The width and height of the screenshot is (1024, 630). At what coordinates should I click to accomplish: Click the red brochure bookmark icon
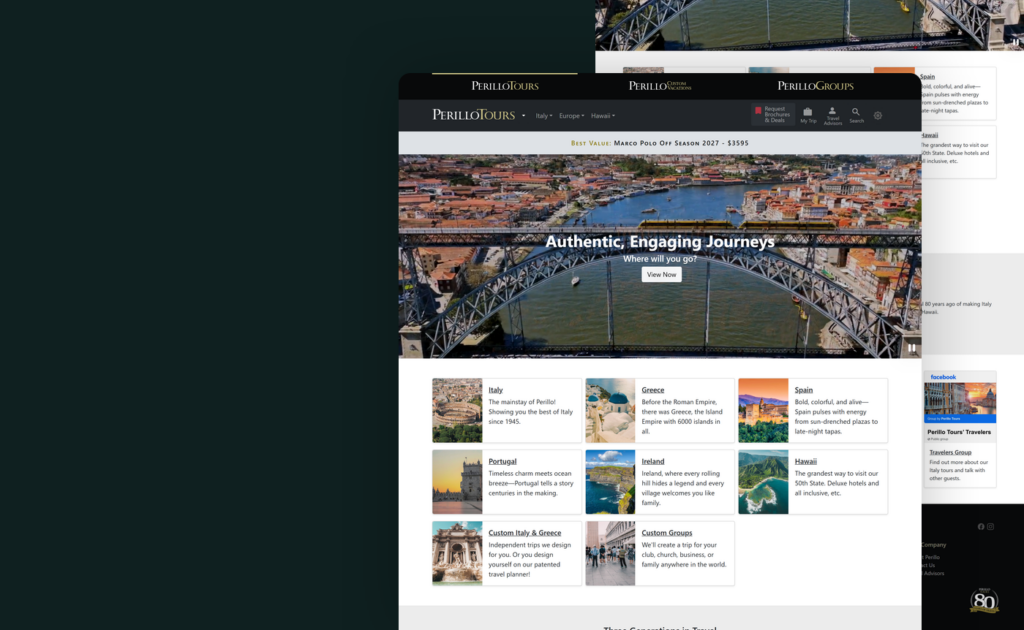click(758, 111)
